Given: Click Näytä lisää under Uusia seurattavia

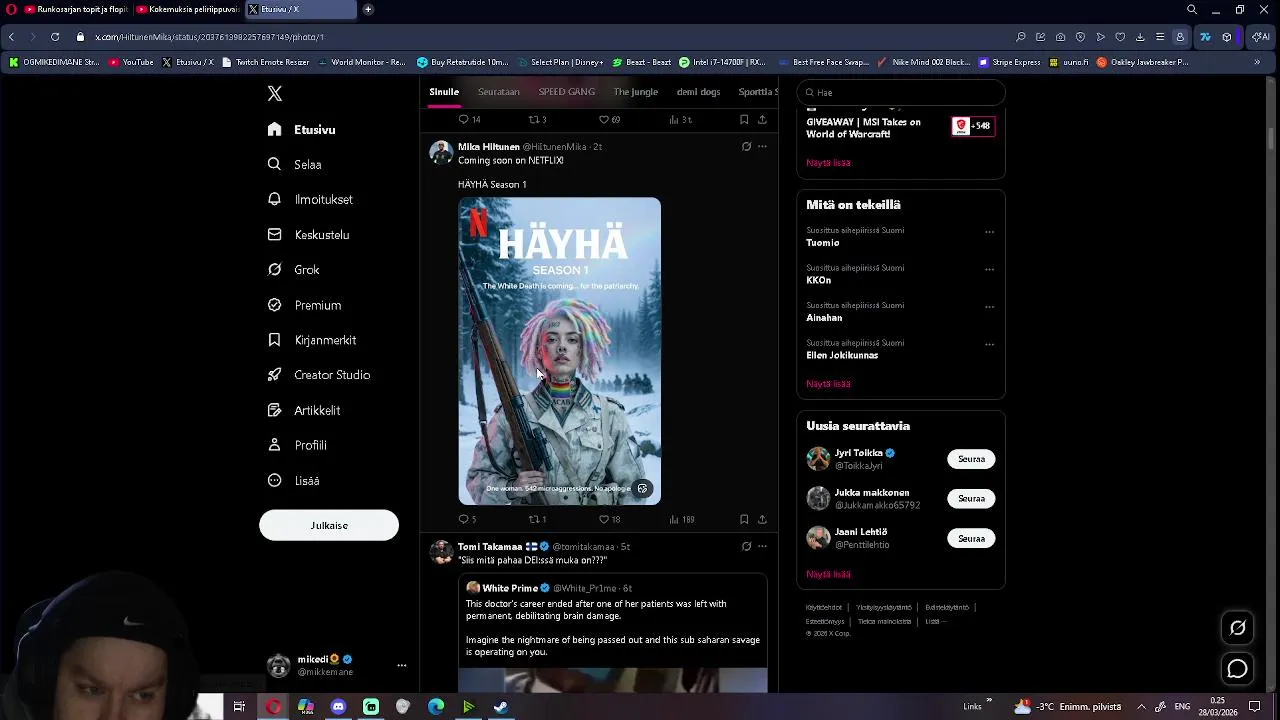Looking at the screenshot, I should pos(828,575).
